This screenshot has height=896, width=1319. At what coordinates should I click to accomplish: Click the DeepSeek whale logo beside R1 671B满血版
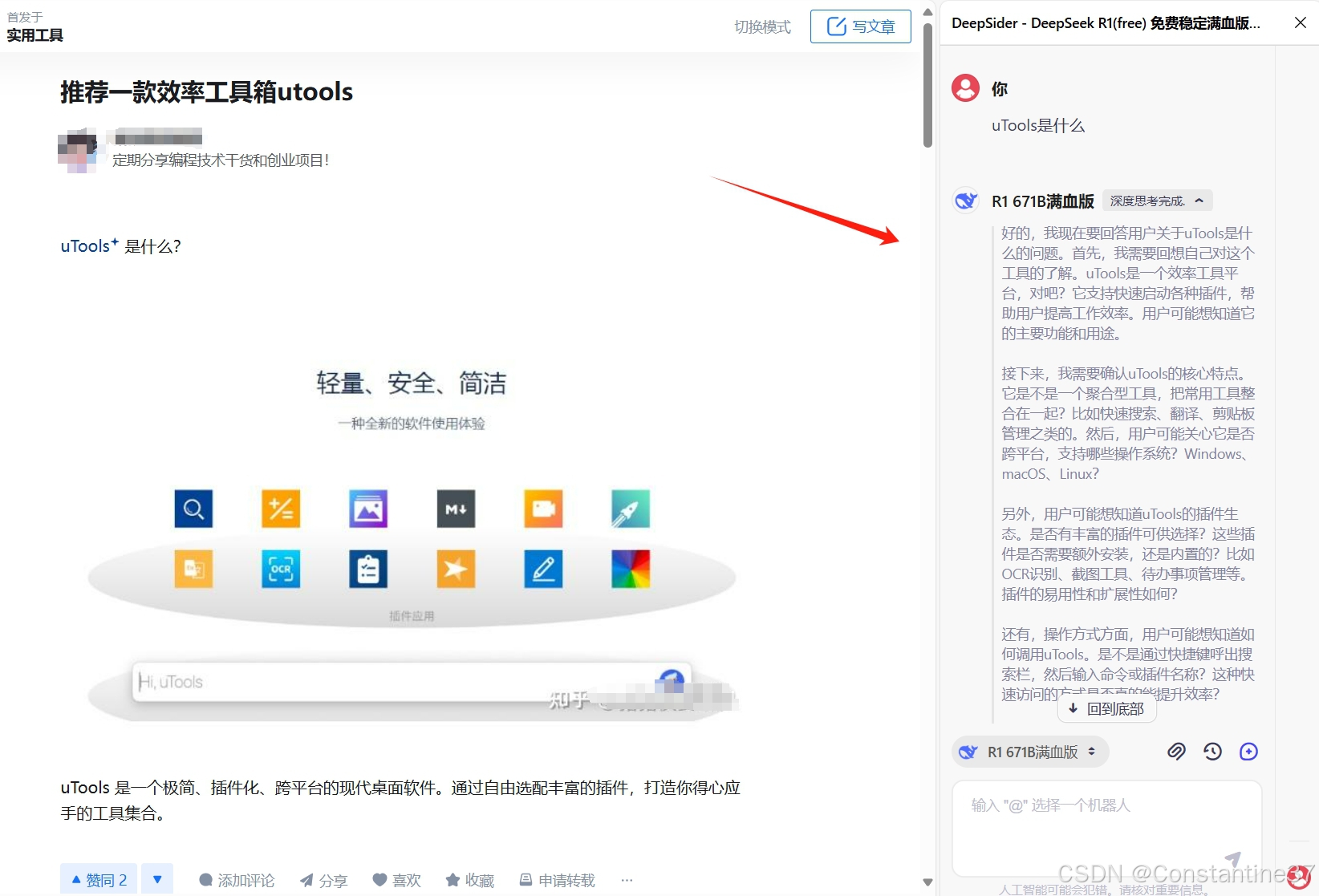click(x=965, y=201)
